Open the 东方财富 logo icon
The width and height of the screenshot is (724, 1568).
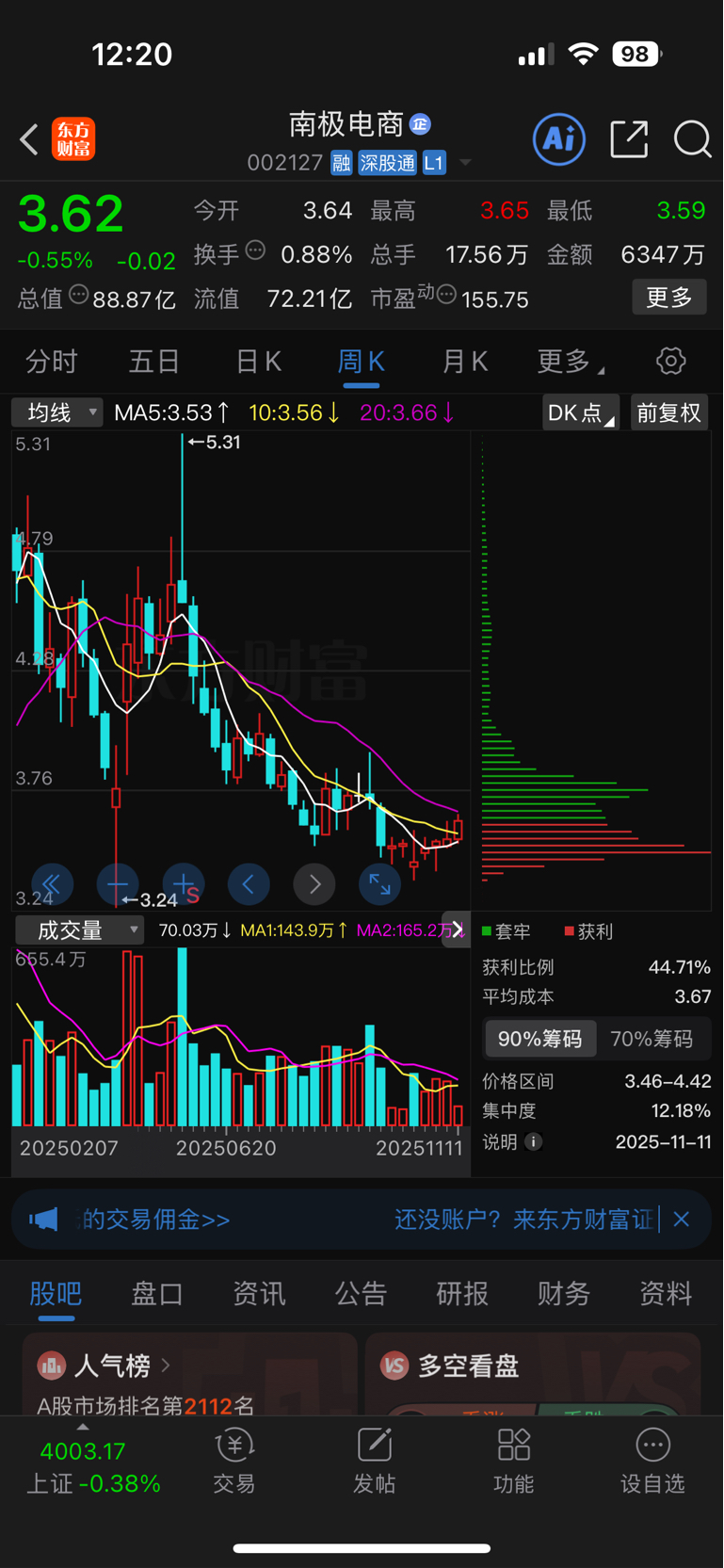[73, 139]
